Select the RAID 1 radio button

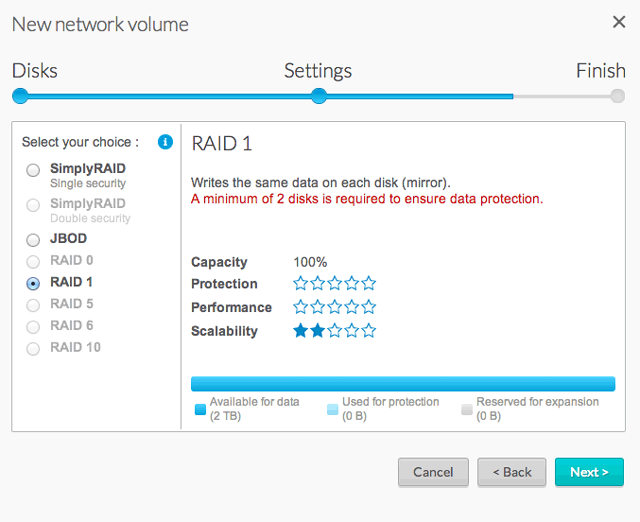point(33,283)
